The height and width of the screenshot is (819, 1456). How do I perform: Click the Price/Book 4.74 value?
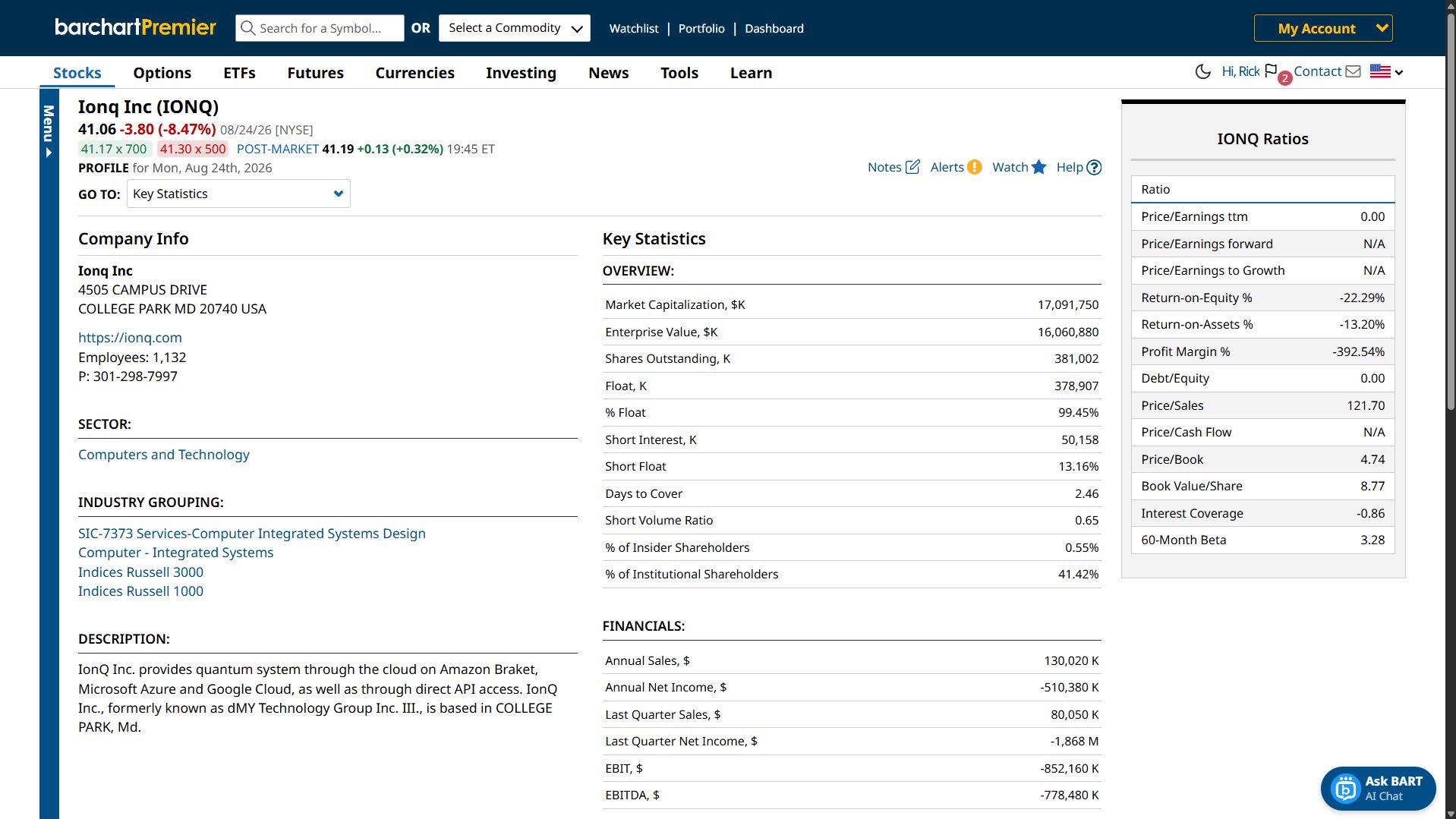tap(1372, 459)
